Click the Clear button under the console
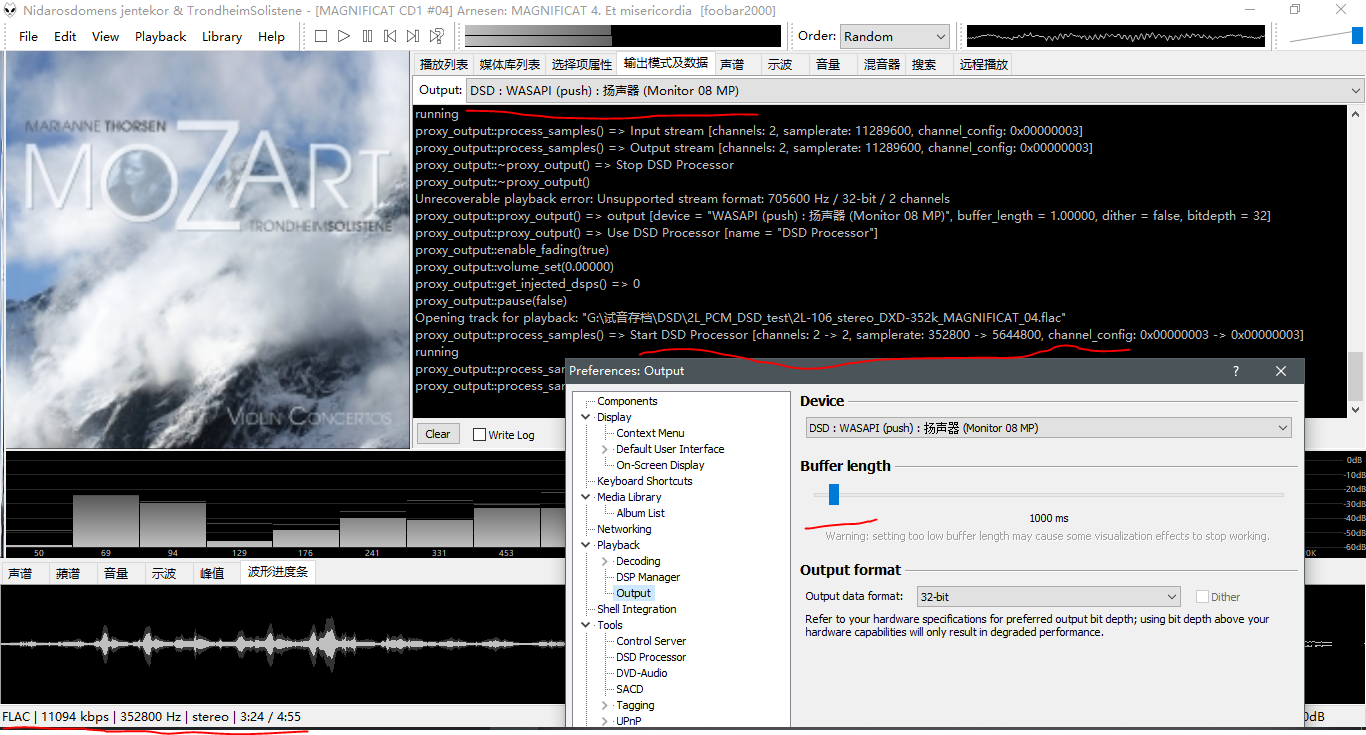The width and height of the screenshot is (1366, 735). point(438,434)
